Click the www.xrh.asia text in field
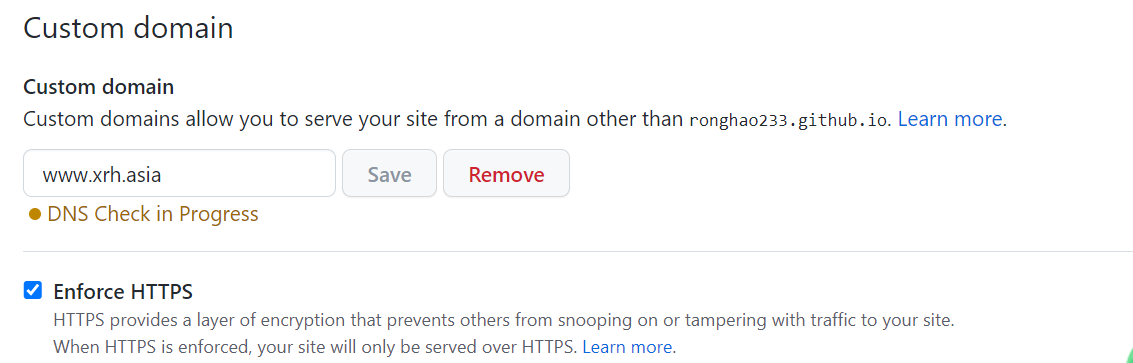 tap(101, 175)
